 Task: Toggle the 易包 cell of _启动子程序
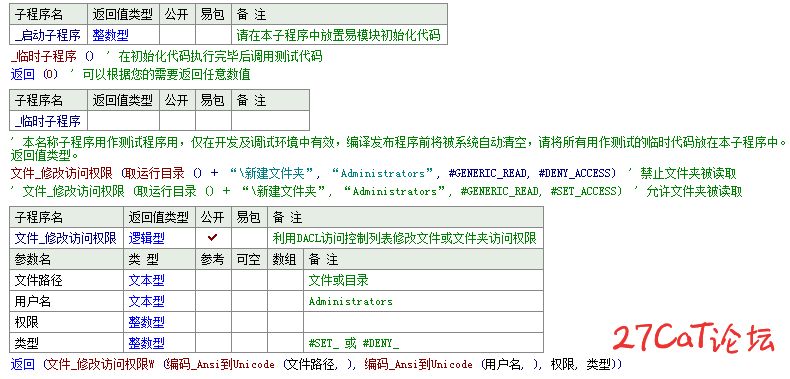coord(214,35)
